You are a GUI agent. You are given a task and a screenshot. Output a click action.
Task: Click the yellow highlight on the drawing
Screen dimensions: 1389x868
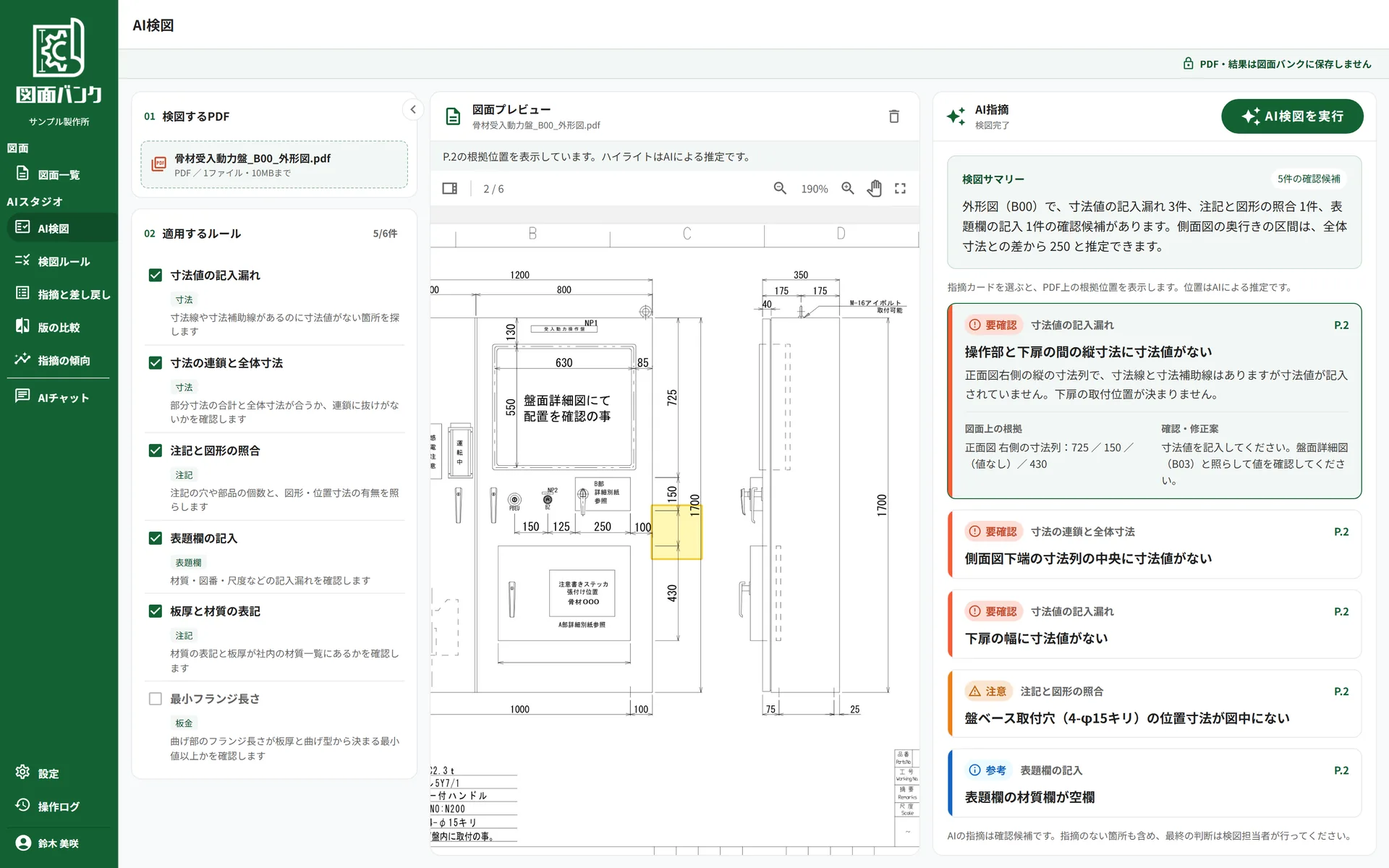[676, 532]
